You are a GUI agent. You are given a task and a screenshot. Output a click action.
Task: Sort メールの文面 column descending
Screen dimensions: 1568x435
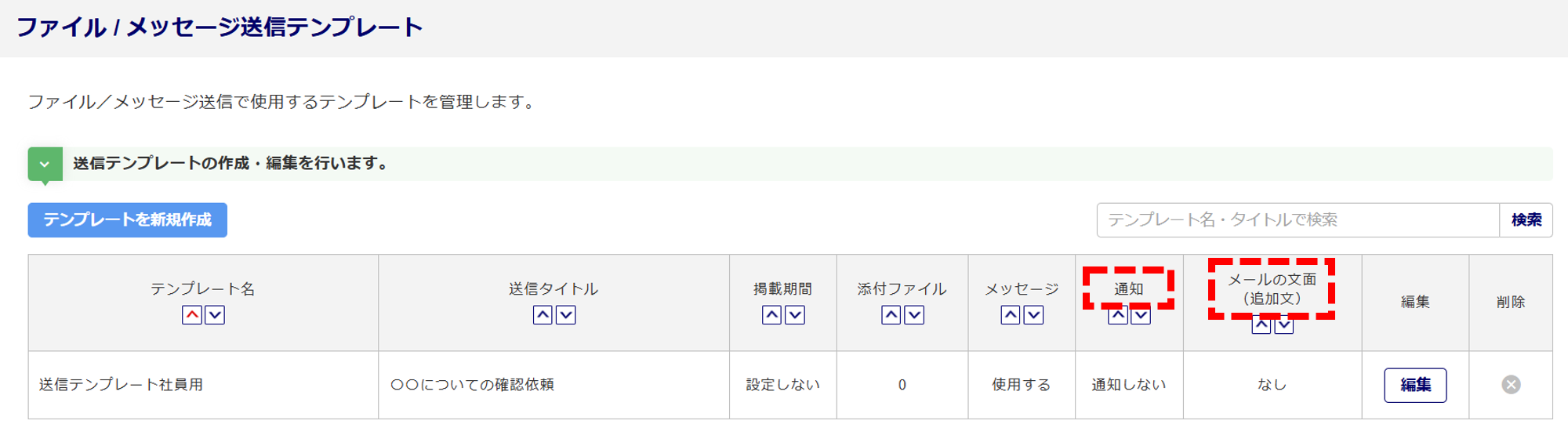click(x=1284, y=325)
